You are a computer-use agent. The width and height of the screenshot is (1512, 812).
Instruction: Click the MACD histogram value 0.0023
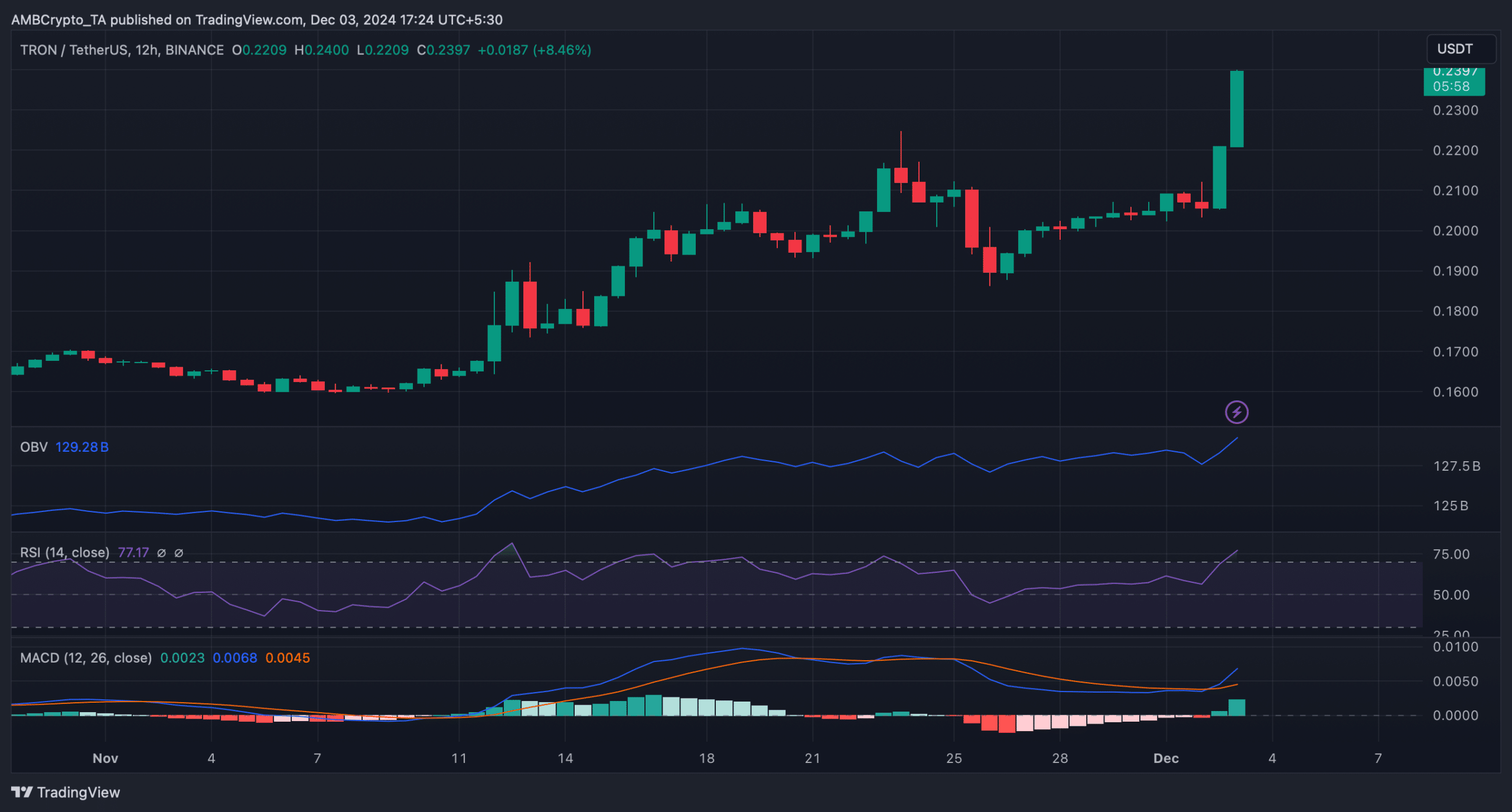(183, 658)
